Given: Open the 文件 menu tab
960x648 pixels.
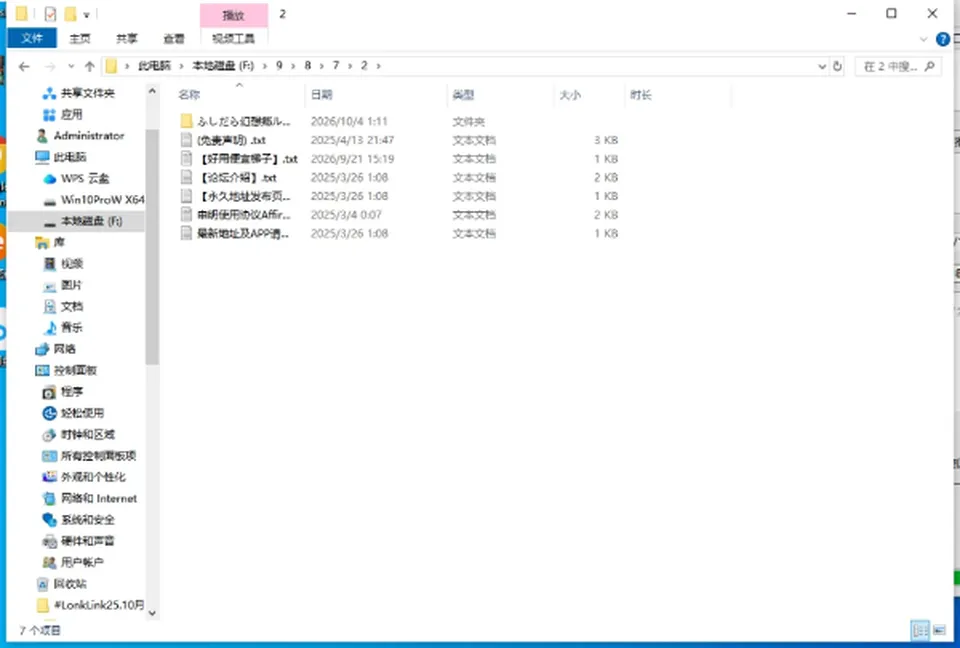Looking at the screenshot, I should [x=32, y=38].
